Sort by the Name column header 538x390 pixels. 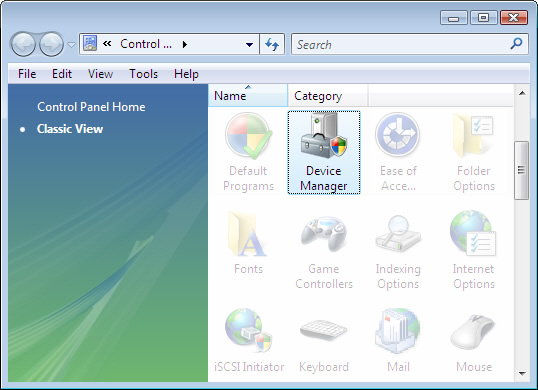248,95
